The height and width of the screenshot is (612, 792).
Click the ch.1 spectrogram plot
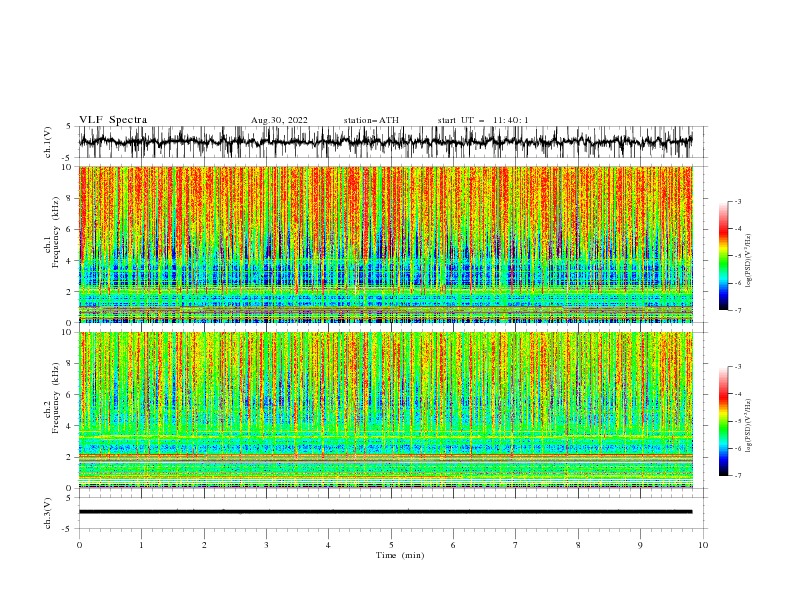click(x=386, y=244)
